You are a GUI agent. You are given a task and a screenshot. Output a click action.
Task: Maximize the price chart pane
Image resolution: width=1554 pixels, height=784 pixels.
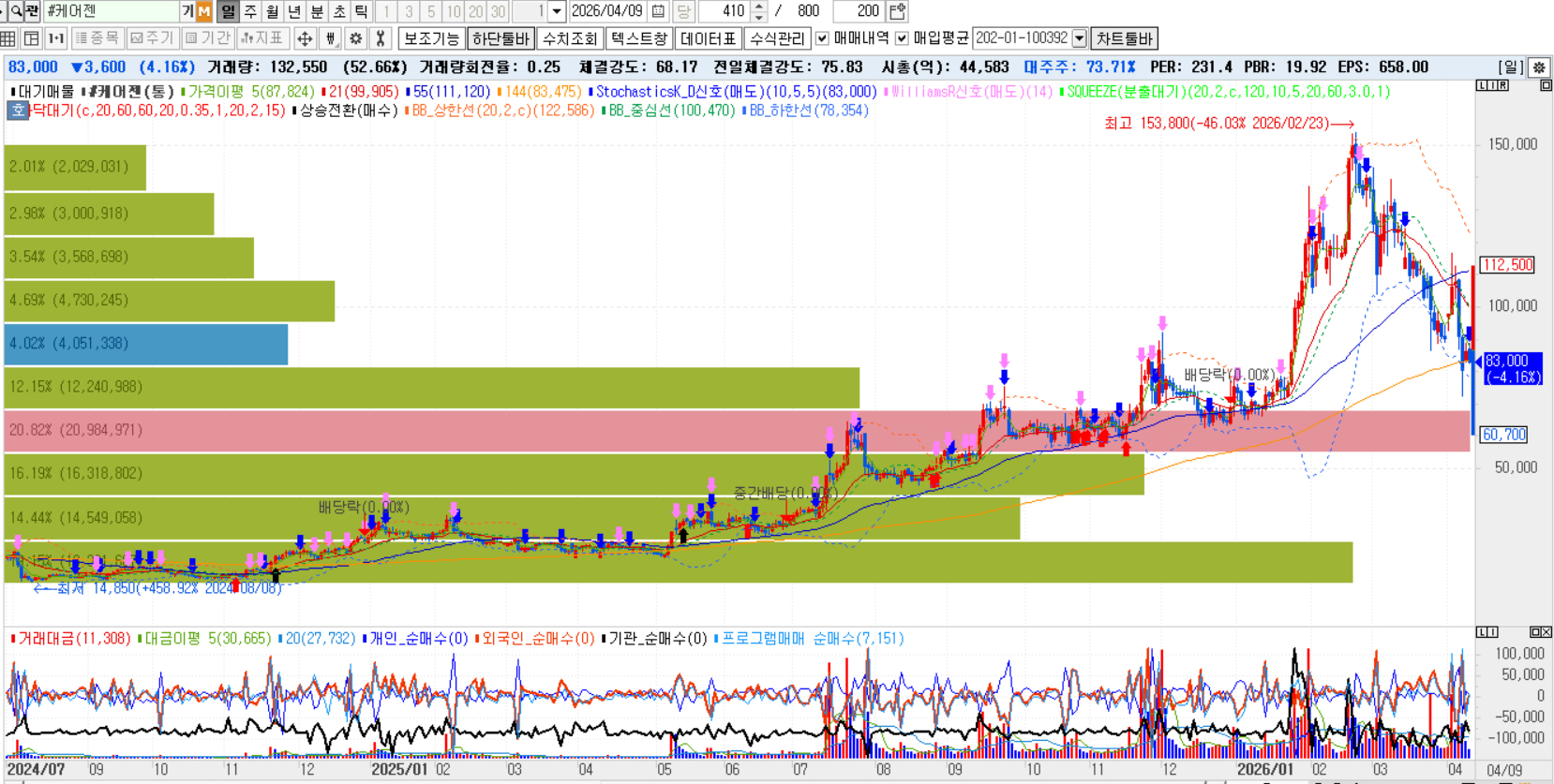pyautogui.click(x=1546, y=85)
